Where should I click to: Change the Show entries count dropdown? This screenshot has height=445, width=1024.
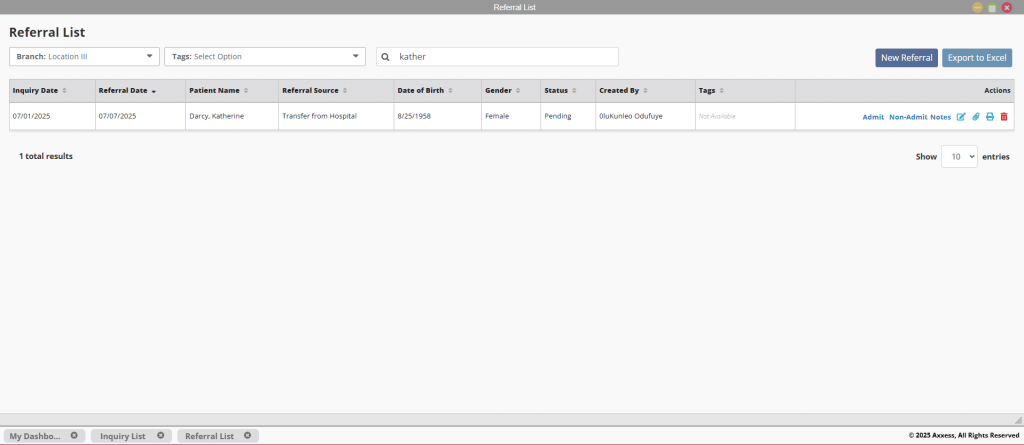[958, 157]
